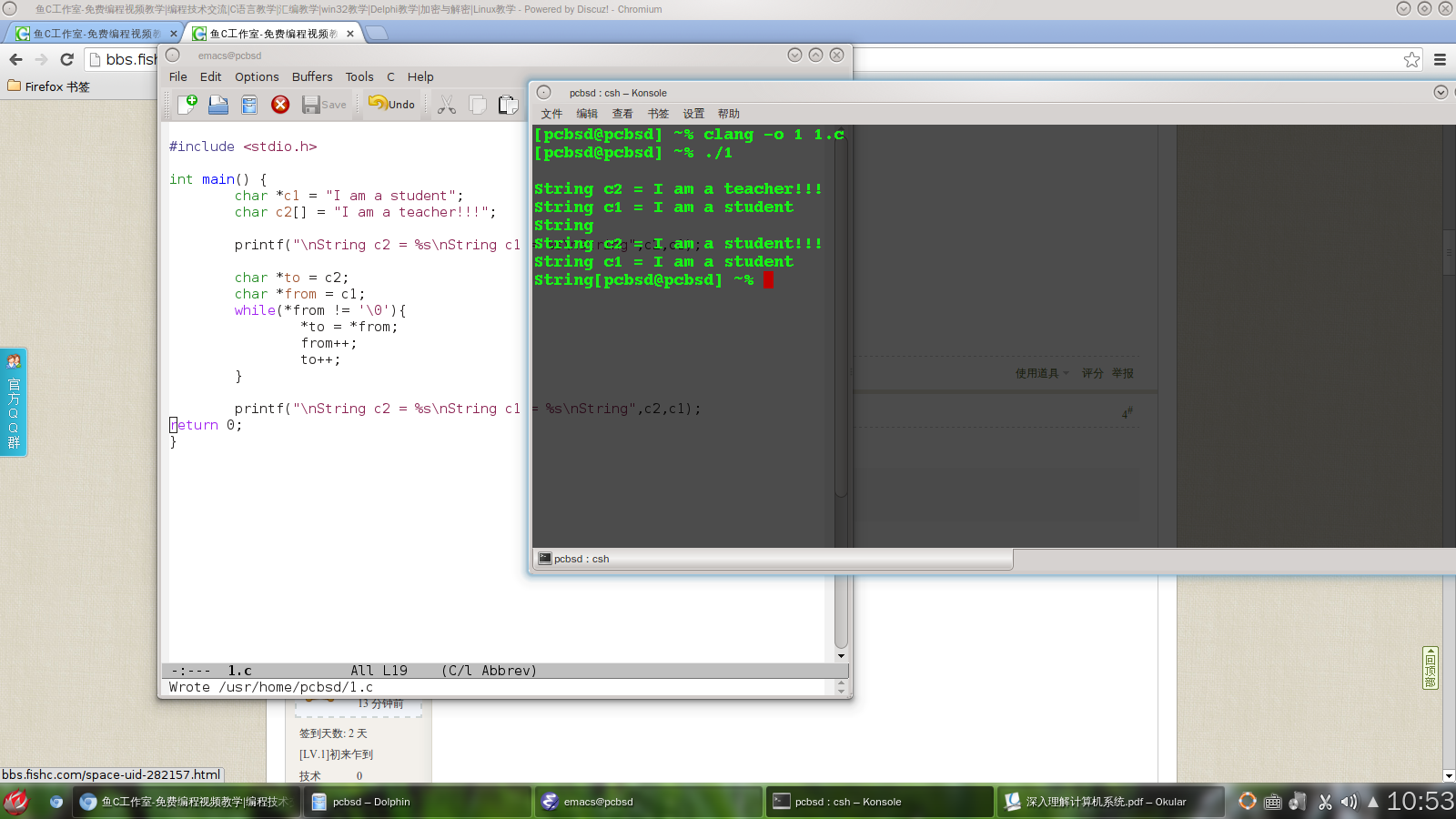This screenshot has width=1456, height=819.
Task: Open Emacs Buffers menu
Action: click(312, 77)
